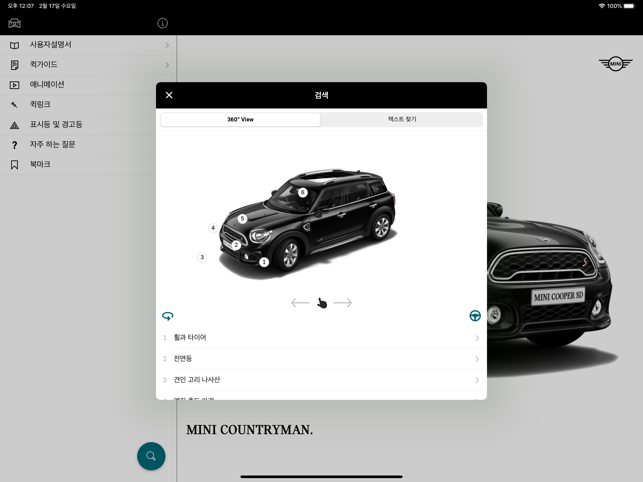The image size is (643, 482).
Task: Open the 퀵가이드 menu item
Action: click(x=88, y=65)
